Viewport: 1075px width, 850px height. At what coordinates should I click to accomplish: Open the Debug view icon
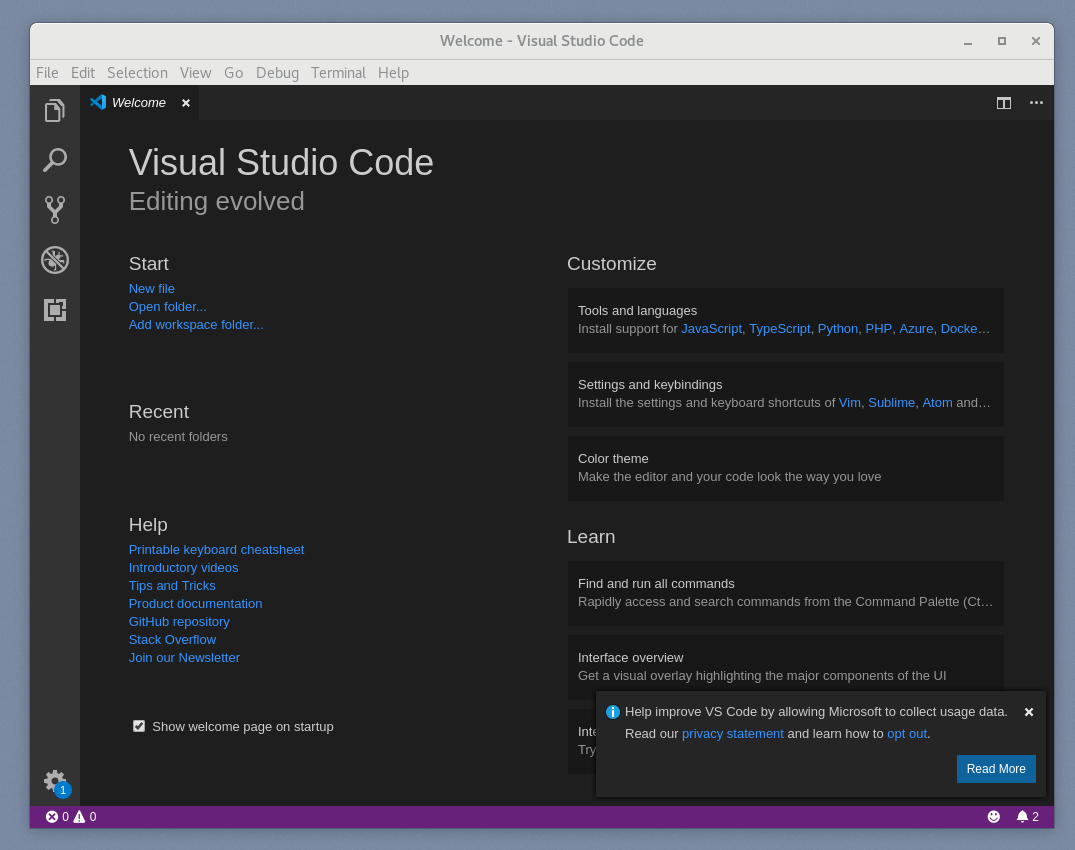(55, 260)
